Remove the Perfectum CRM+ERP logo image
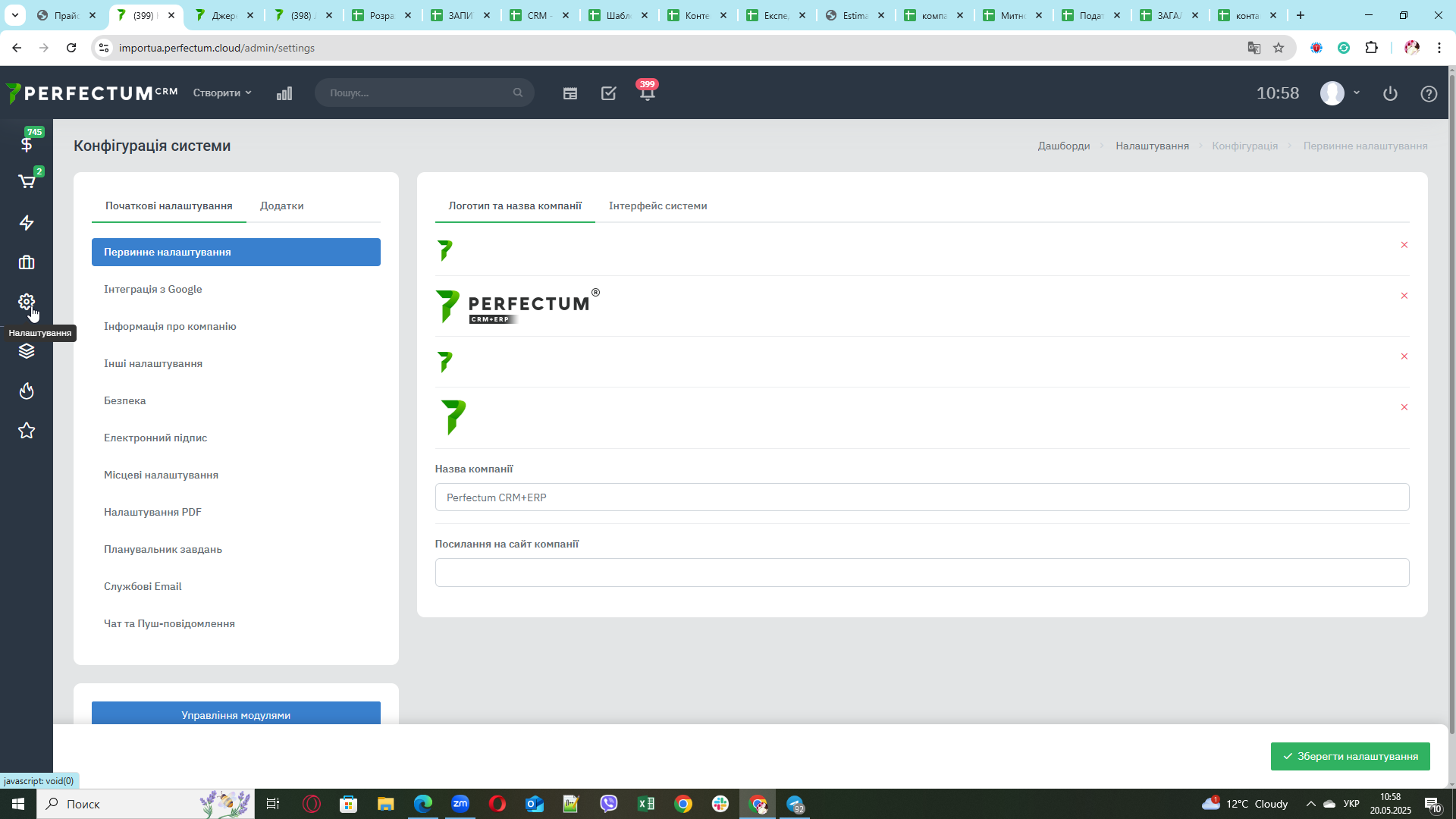This screenshot has height=819, width=1456. 1404,296
